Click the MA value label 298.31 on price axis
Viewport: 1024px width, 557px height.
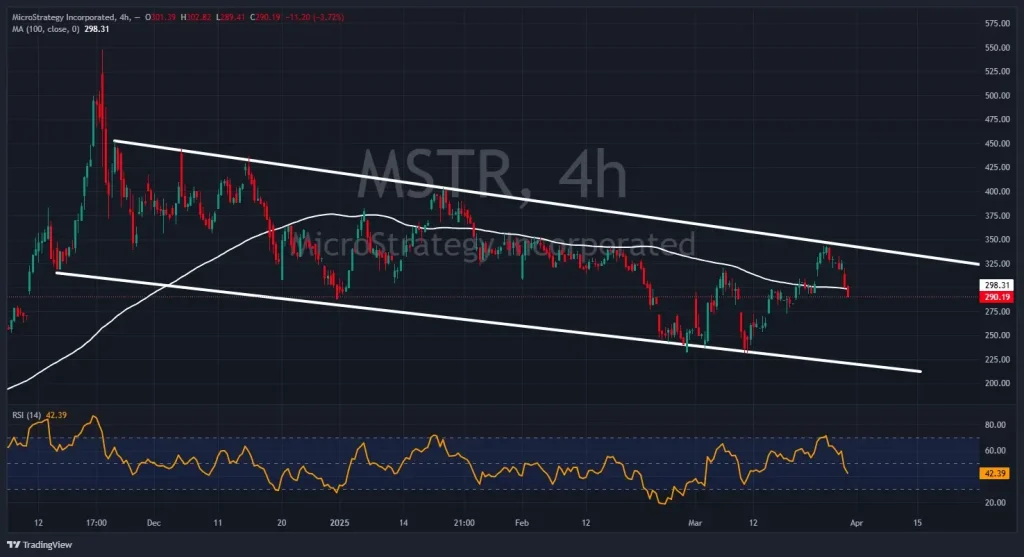click(997, 285)
